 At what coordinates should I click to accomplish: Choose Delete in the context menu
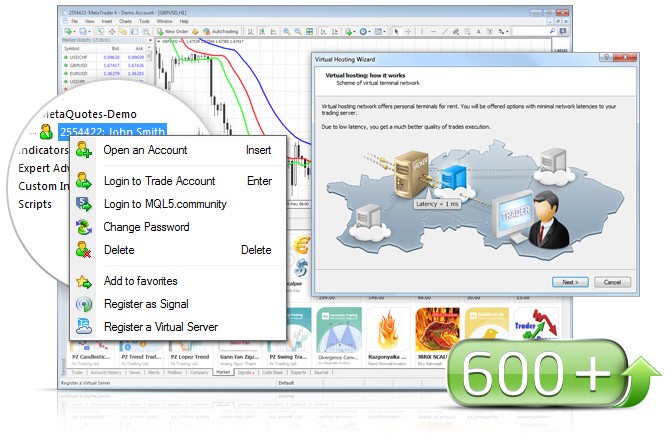pos(177,250)
